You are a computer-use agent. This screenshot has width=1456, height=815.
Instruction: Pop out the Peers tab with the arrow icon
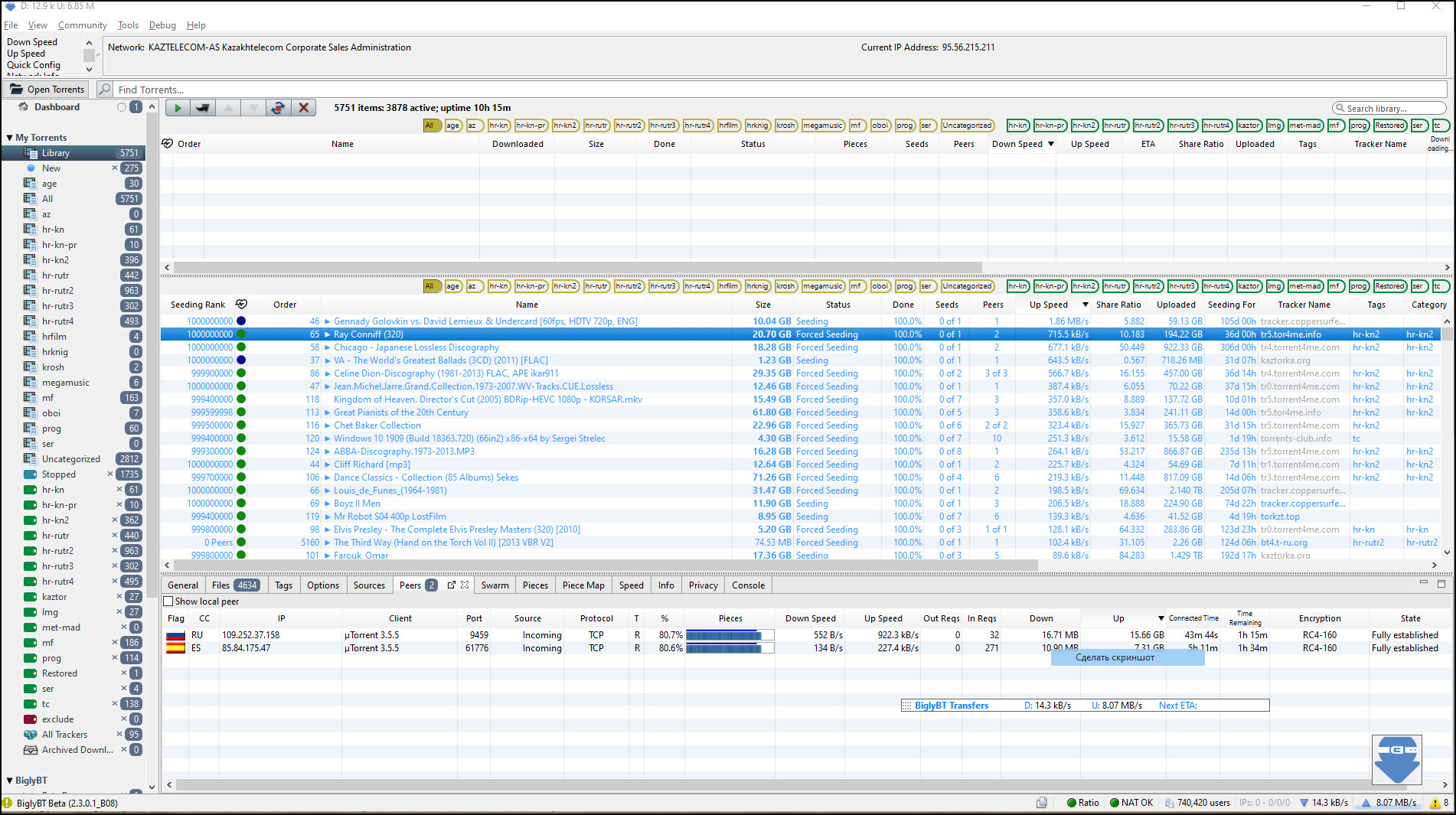pyautogui.click(x=452, y=585)
